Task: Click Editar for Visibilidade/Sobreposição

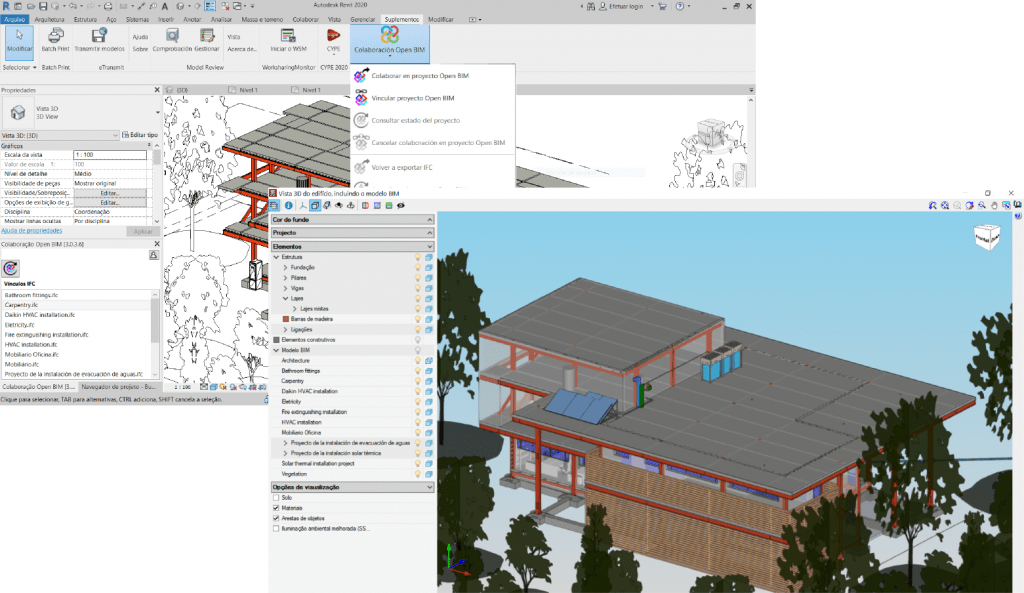Action: coord(110,193)
